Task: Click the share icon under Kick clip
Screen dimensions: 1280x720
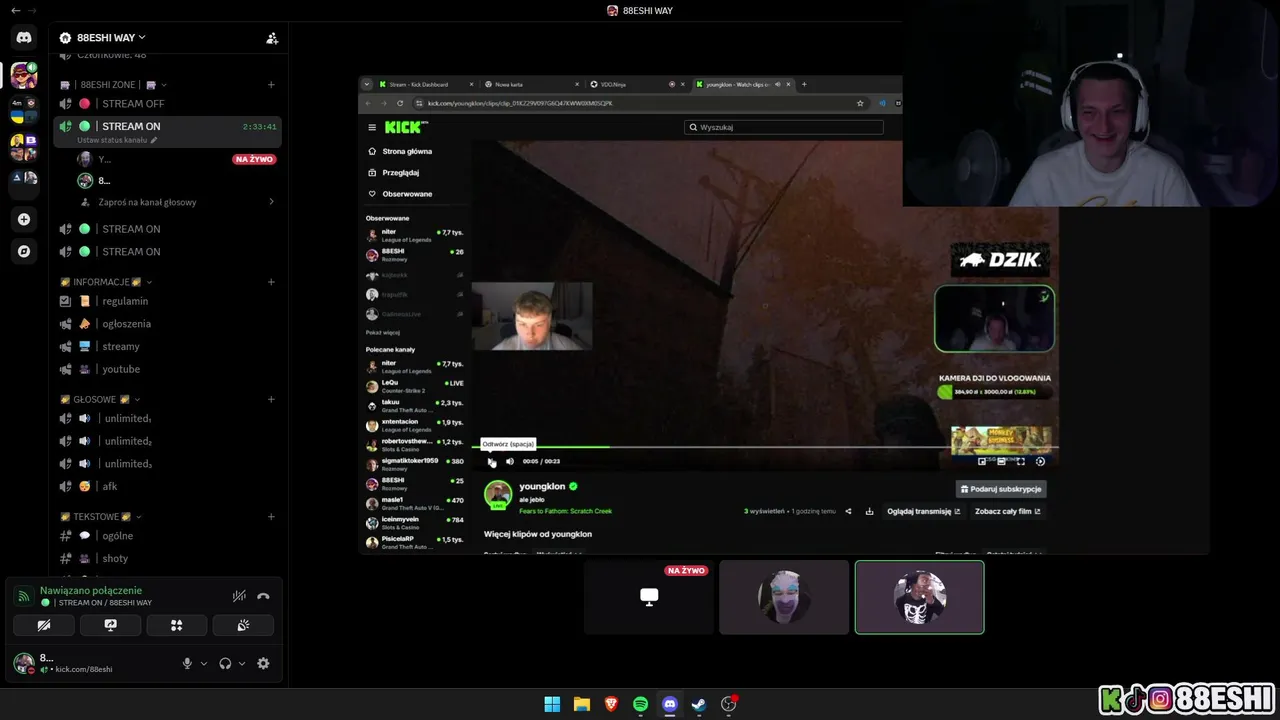Action: tap(848, 511)
